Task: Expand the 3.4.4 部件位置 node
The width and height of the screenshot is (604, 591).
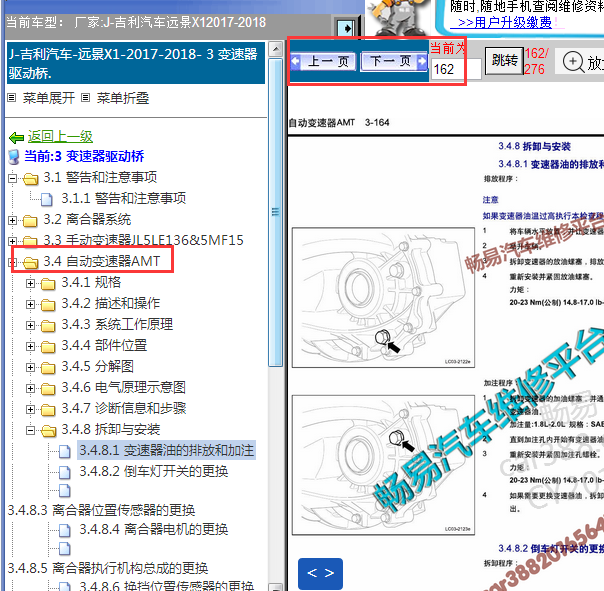Action: (x=30, y=346)
